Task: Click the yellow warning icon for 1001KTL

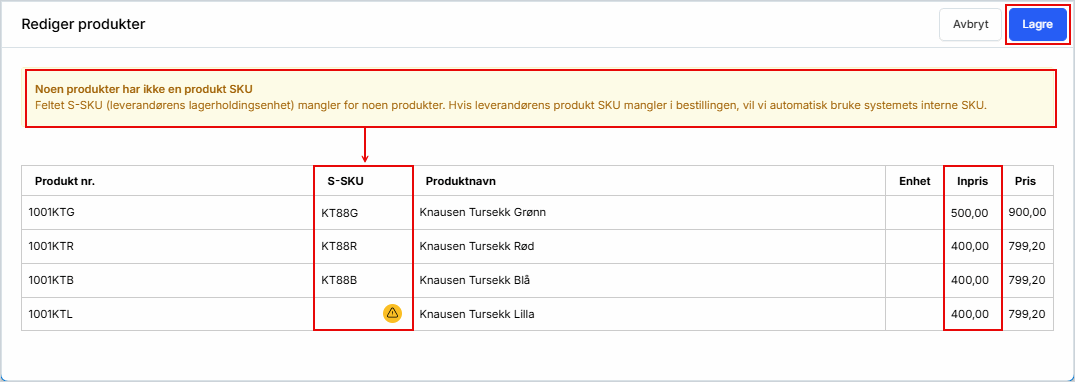Action: [x=392, y=313]
